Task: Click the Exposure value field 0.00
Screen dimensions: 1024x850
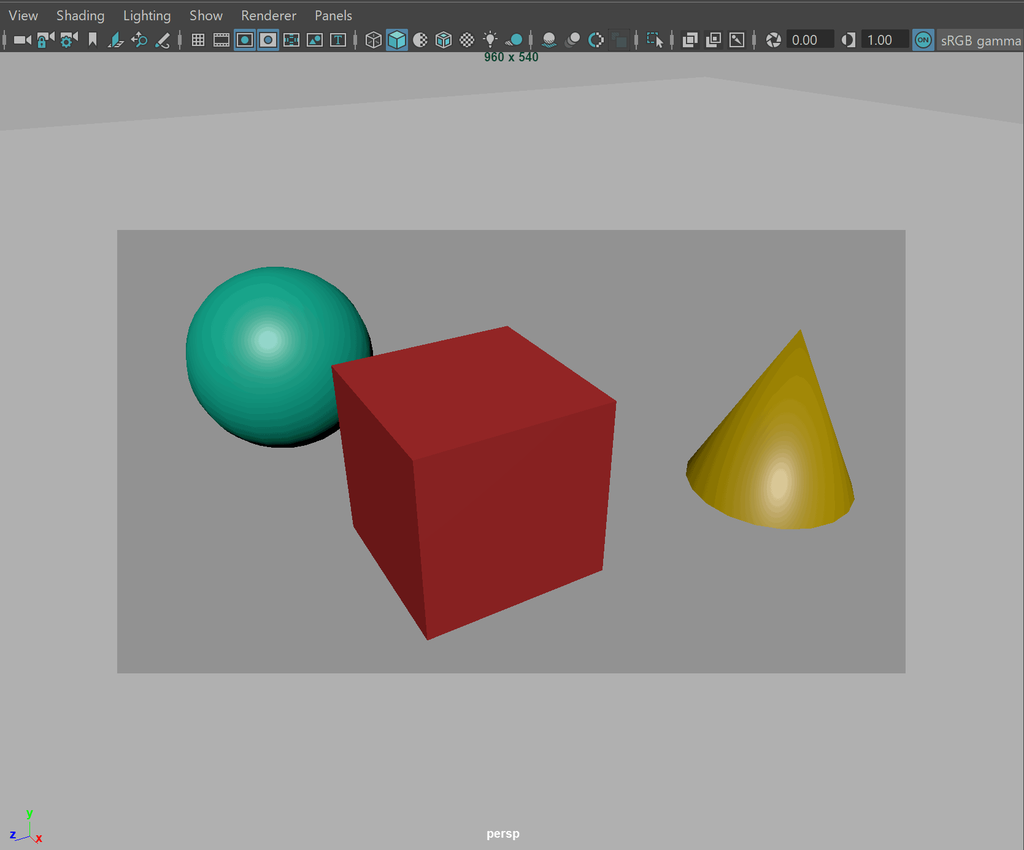Action: 810,40
